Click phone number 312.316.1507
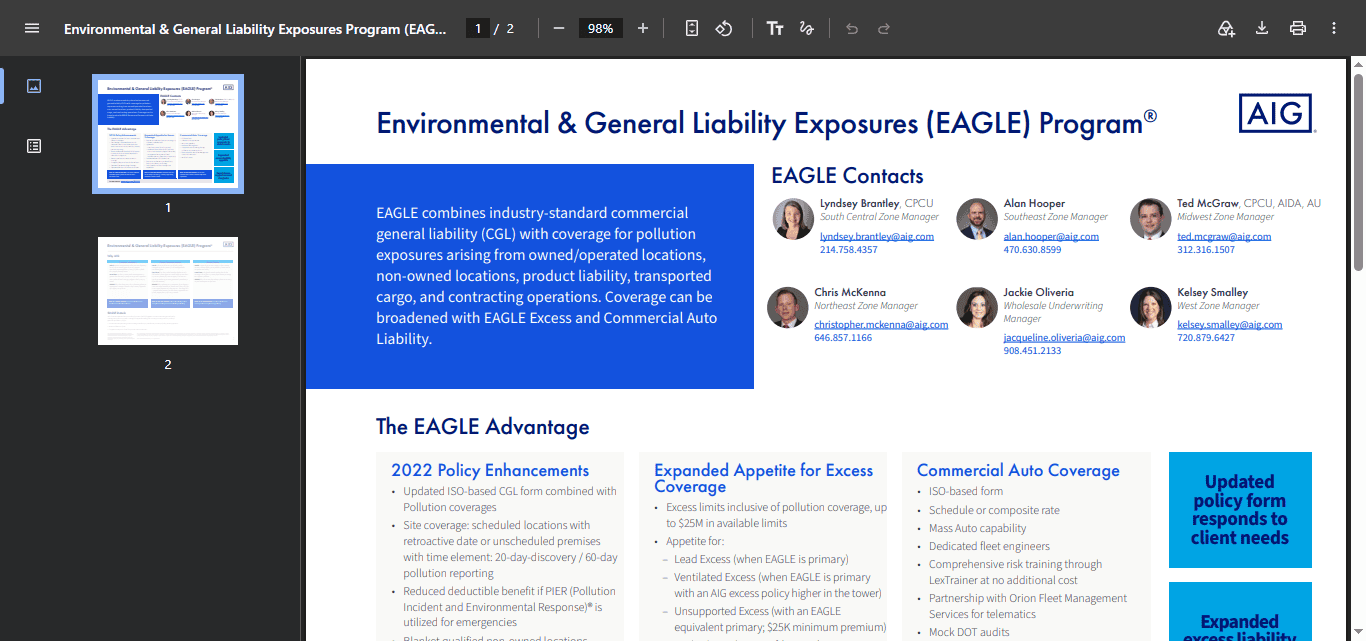The image size is (1366, 641). click(x=1206, y=250)
